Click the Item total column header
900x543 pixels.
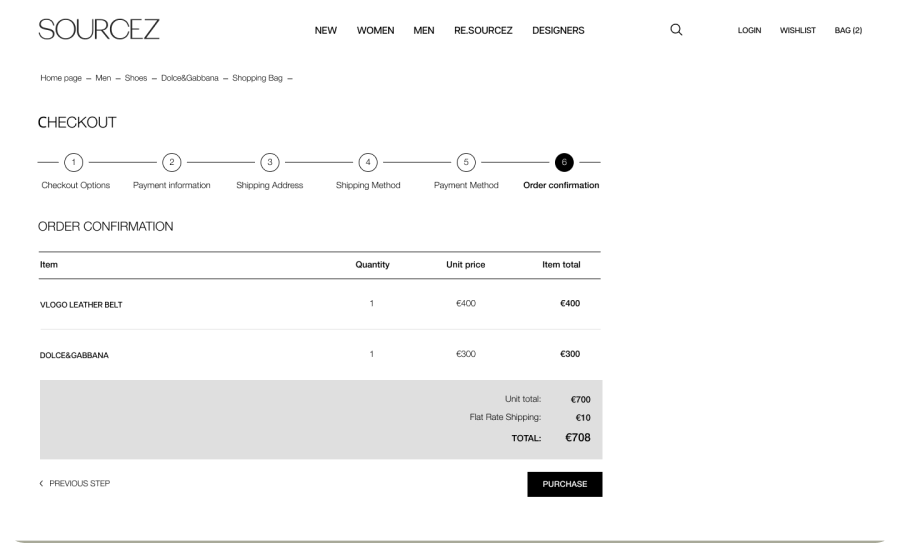point(561,265)
